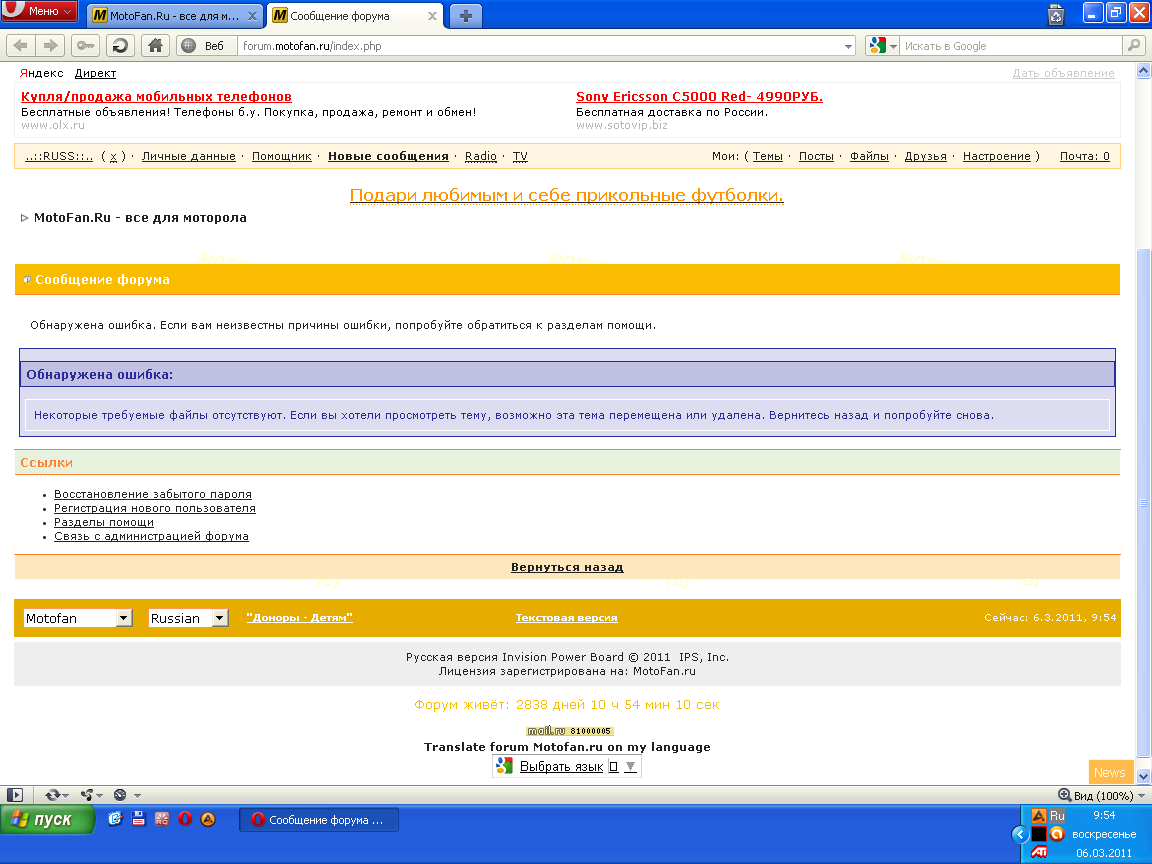Click Вернуться назад
This screenshot has height=864, width=1152.
tap(566, 567)
